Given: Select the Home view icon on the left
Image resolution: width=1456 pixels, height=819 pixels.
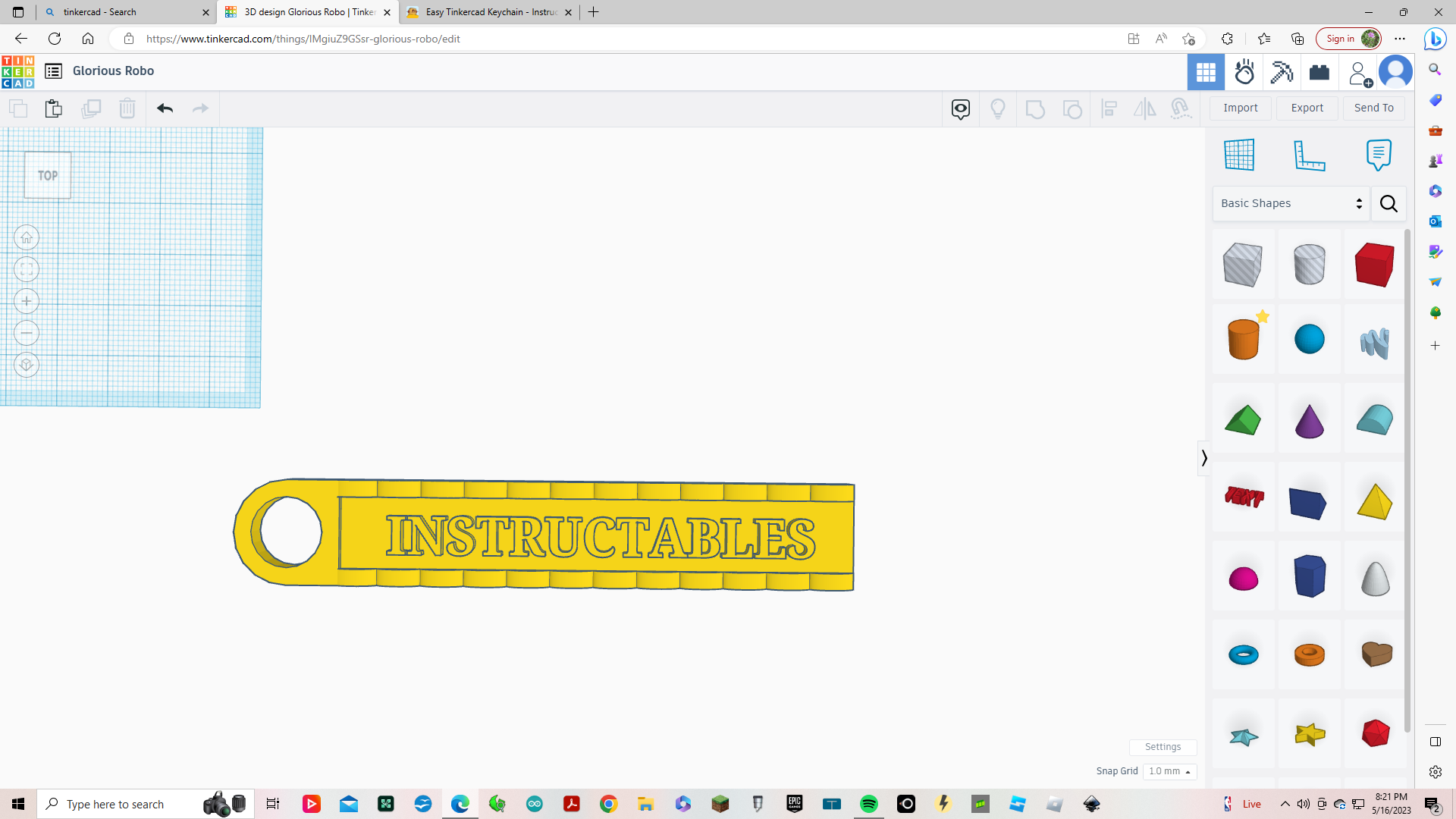Looking at the screenshot, I should [27, 237].
